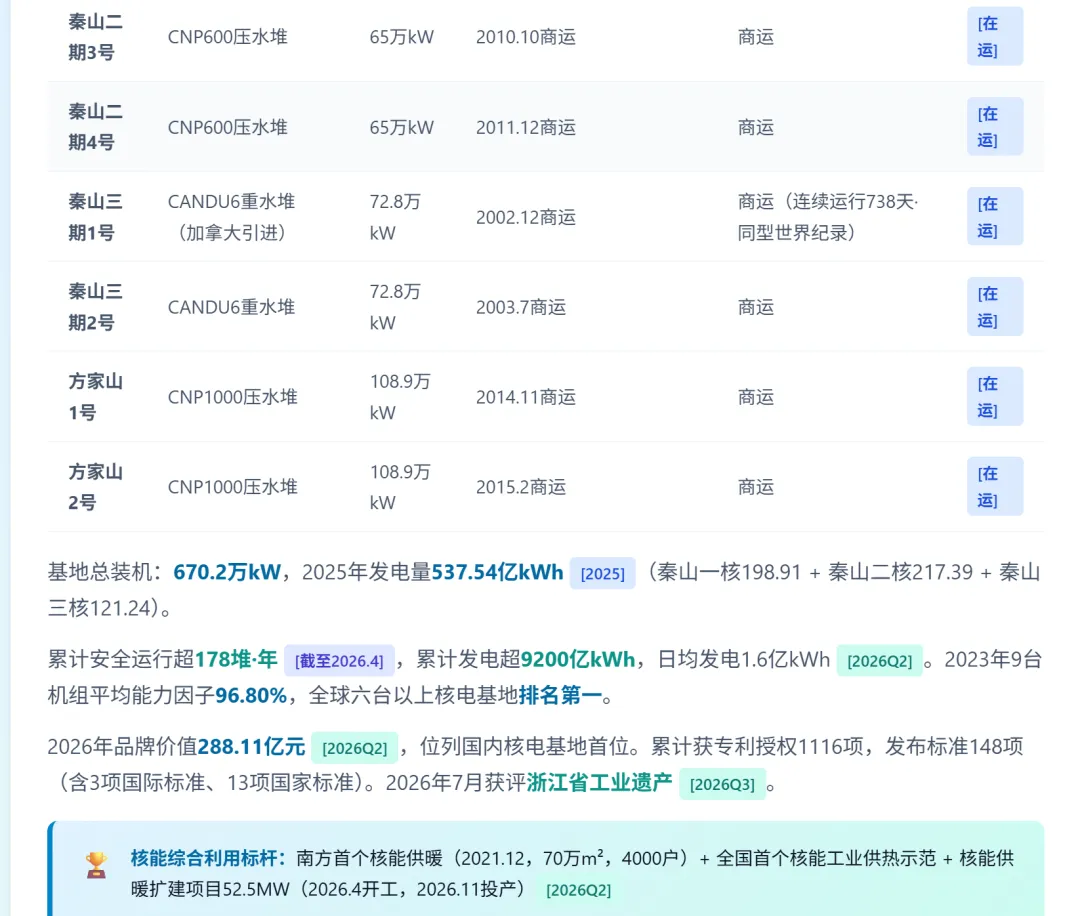Open the [2025] citation after 537.54亿kWh
The height and width of the screenshot is (916, 1080).
[602, 574]
